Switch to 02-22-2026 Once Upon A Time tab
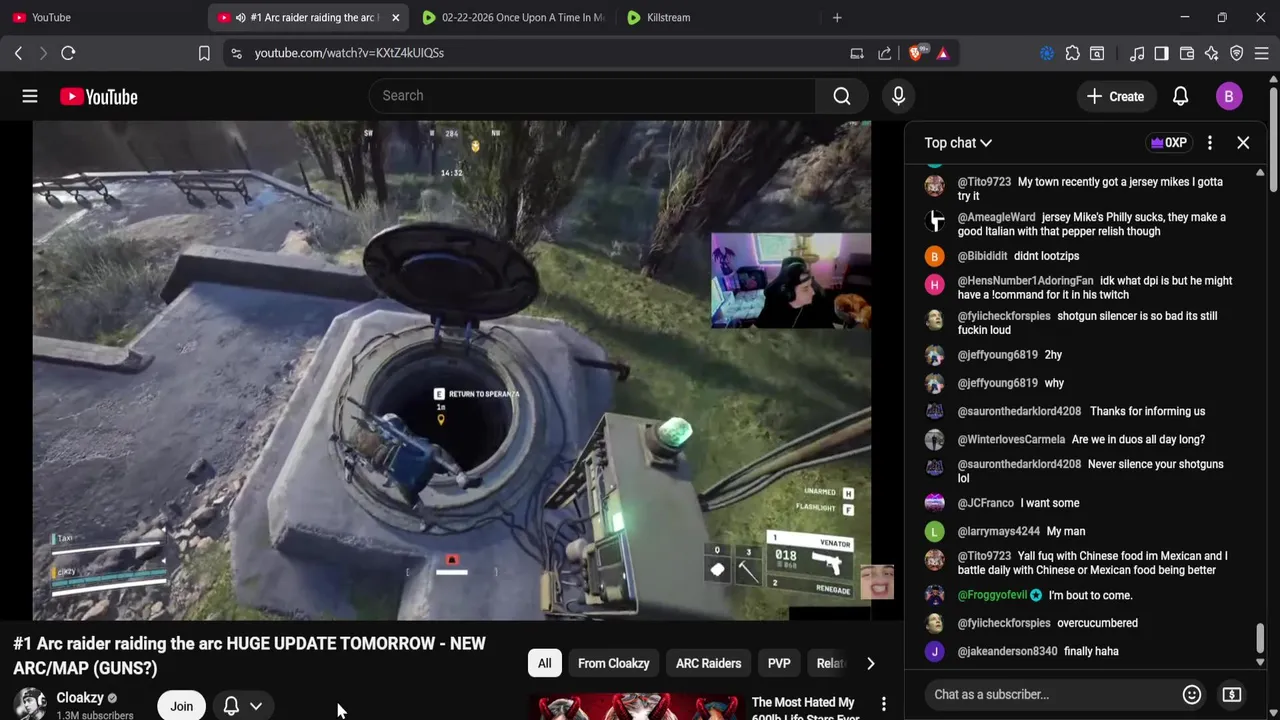 point(513,17)
